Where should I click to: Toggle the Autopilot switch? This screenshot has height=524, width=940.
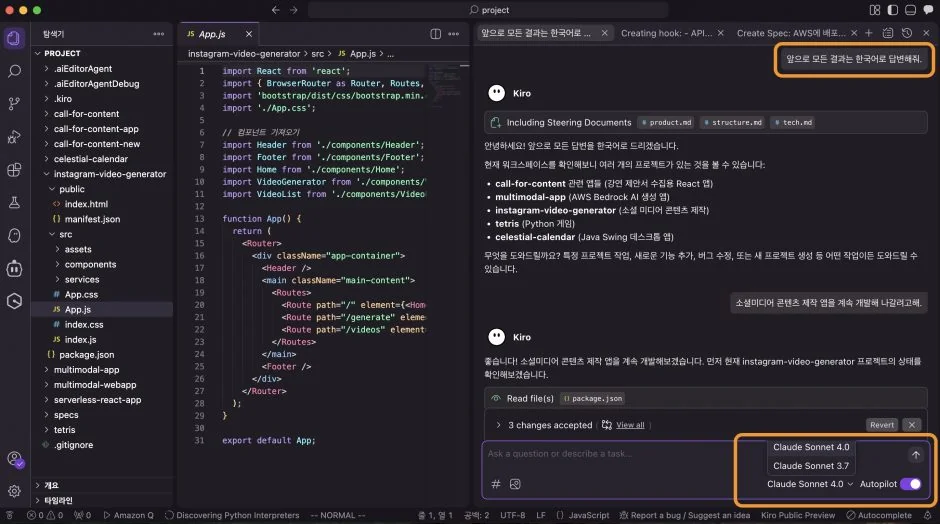click(910, 484)
